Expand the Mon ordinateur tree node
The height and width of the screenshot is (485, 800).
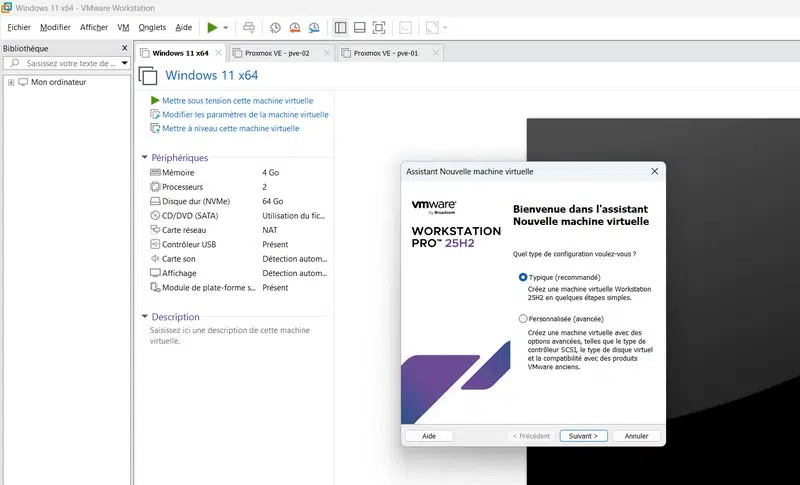(11, 82)
